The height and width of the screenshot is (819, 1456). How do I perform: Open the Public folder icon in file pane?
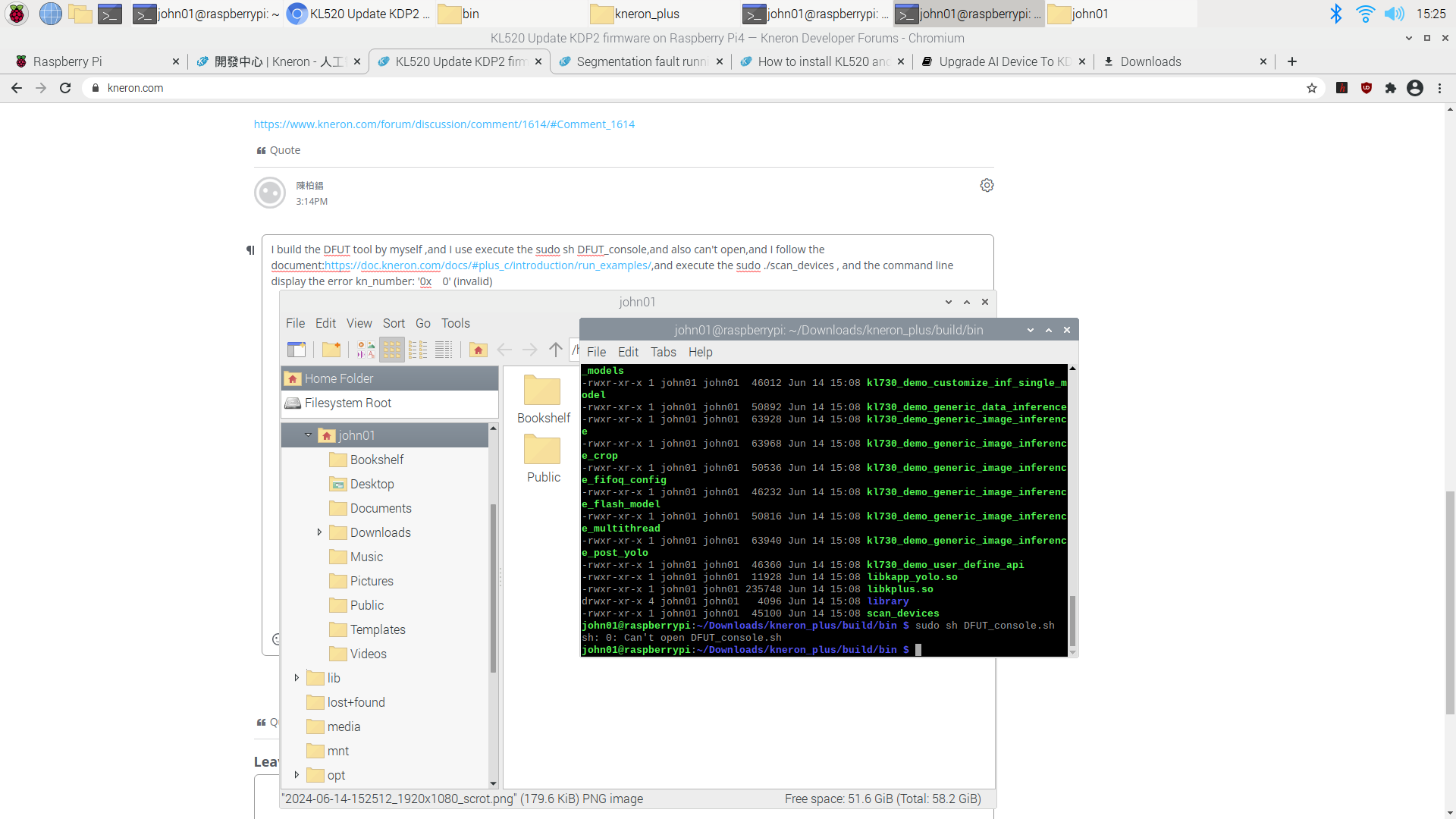(x=543, y=459)
